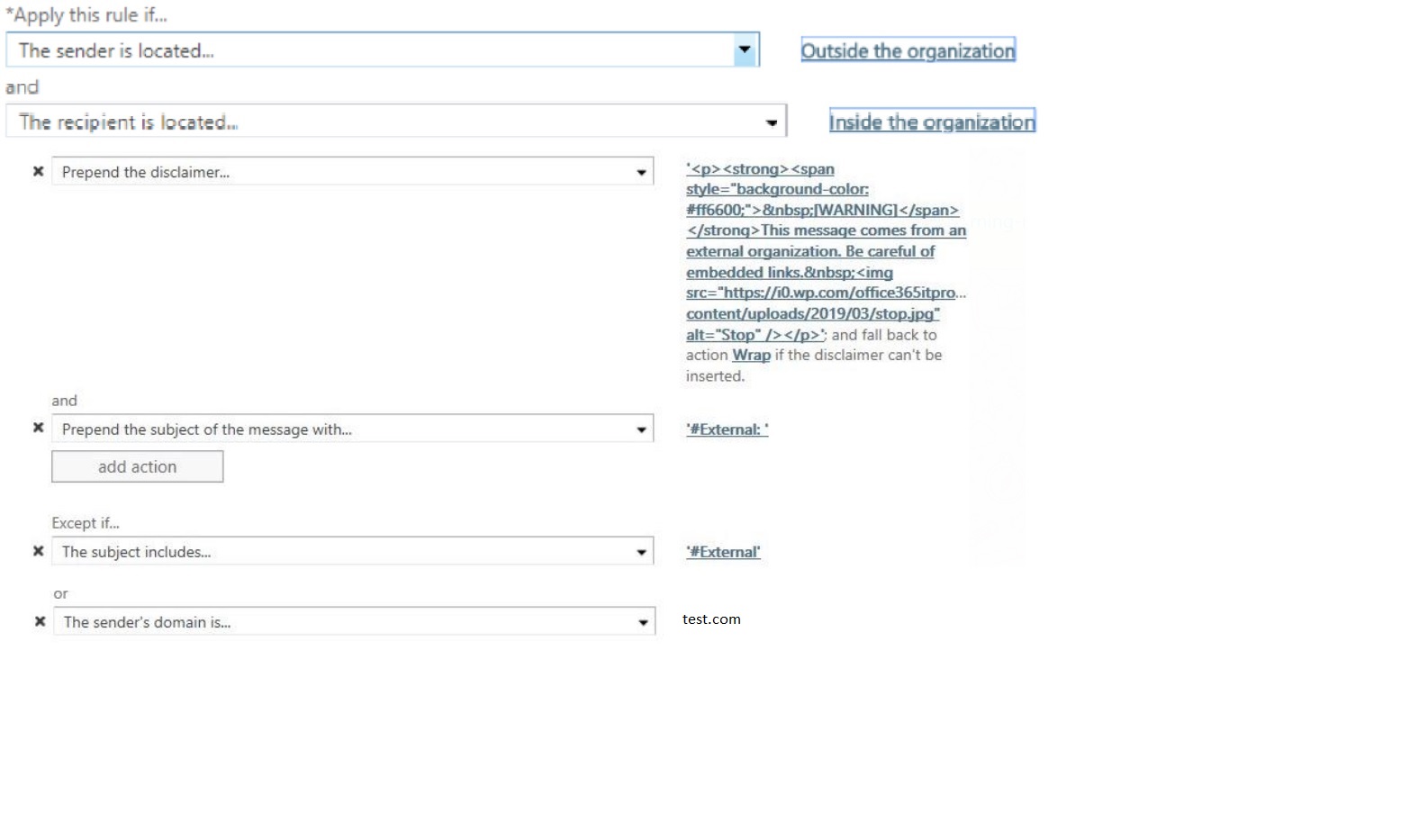
Task: Click the test.com domain value
Action: pyautogui.click(x=711, y=619)
